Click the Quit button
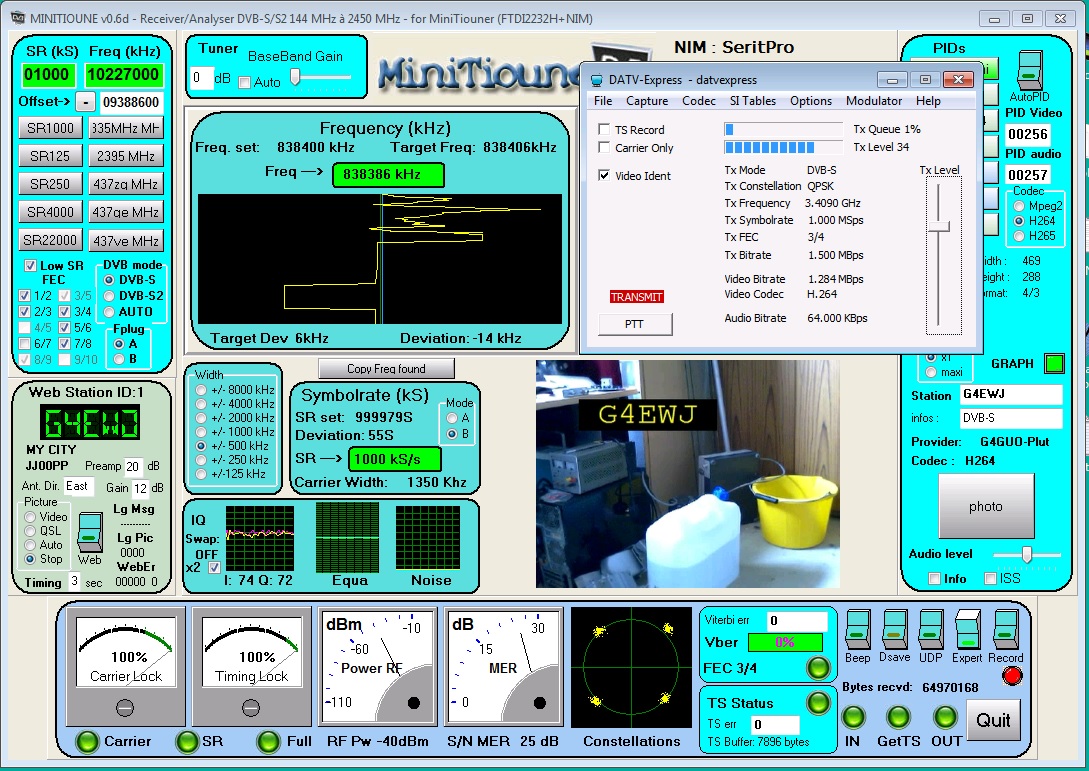The image size is (1089, 771). [x=993, y=720]
